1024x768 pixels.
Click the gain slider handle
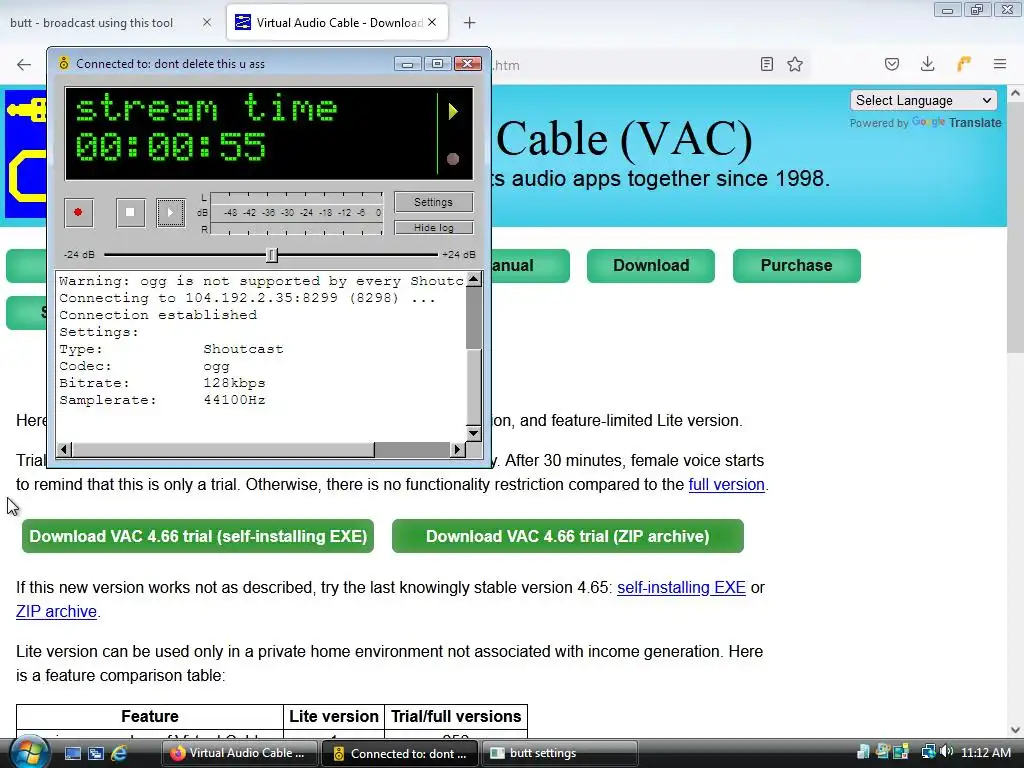(x=272, y=255)
